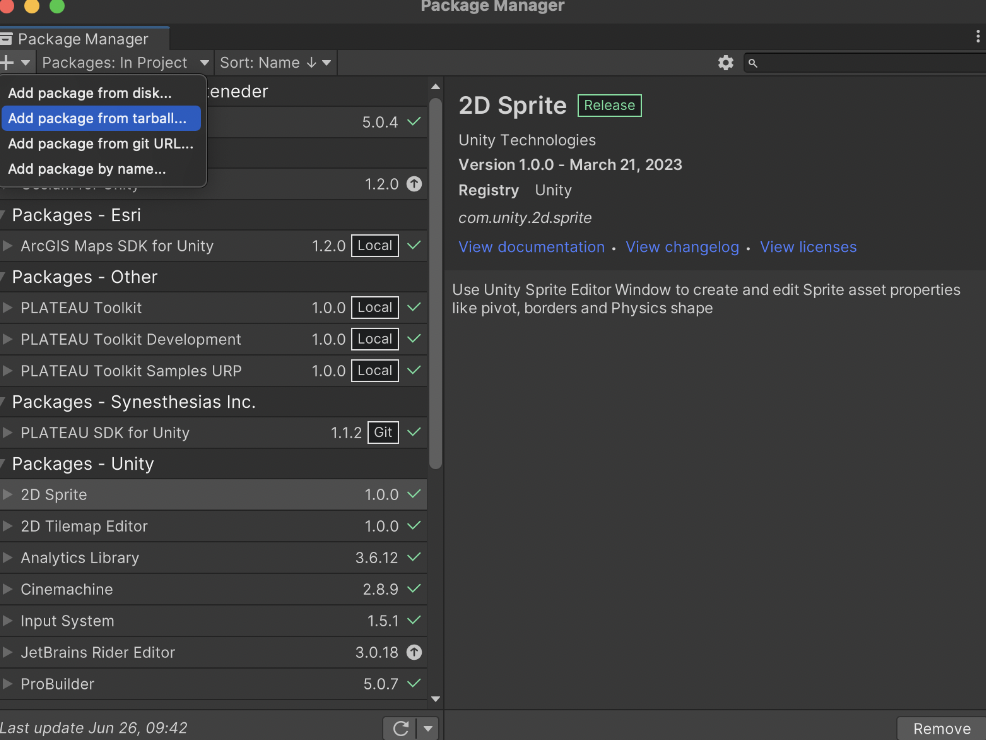Click the Unity Technologies author text
This screenshot has width=986, height=740.
point(527,140)
